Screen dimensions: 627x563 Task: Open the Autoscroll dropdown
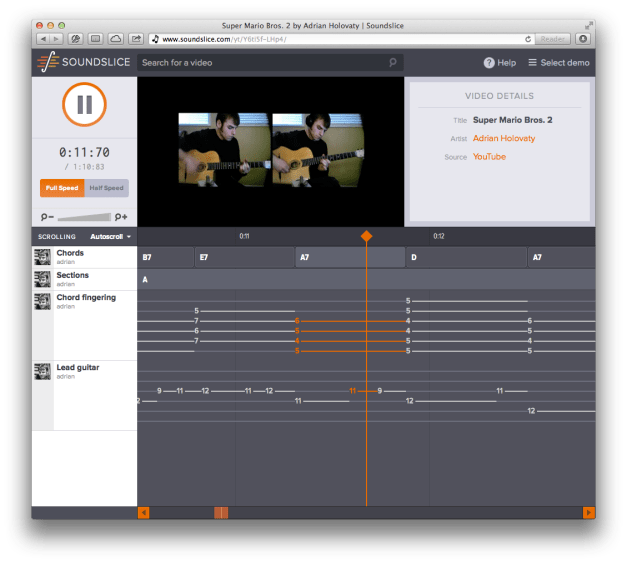click(x=111, y=237)
